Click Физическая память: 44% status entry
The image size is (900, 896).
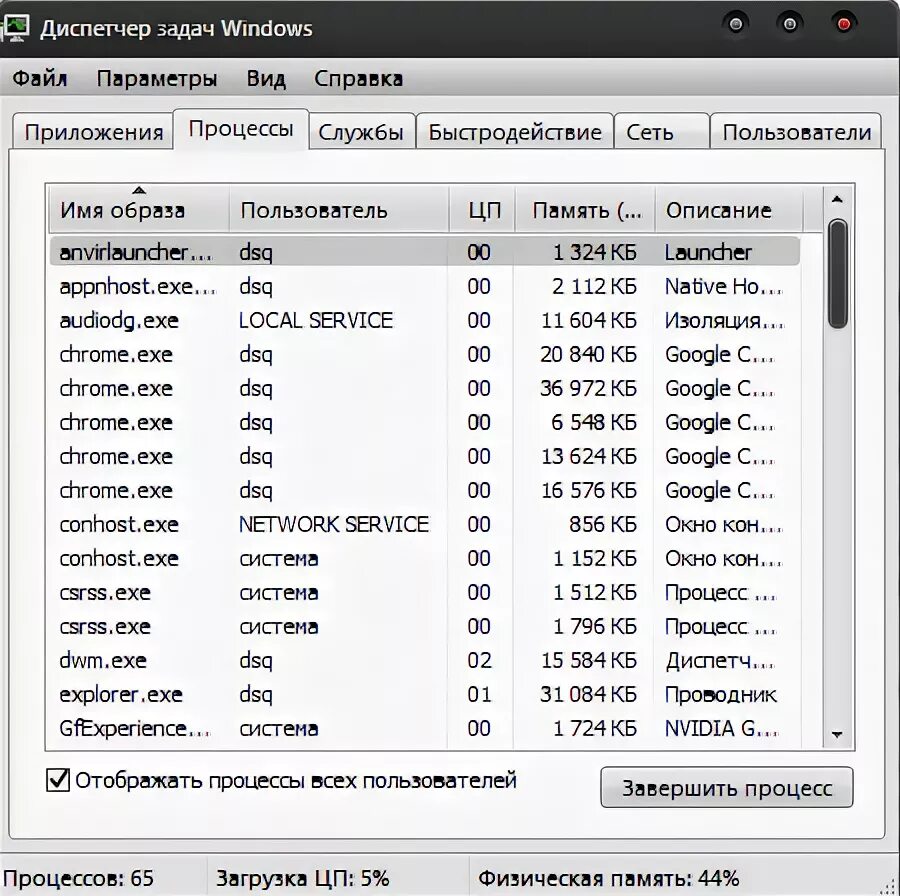tap(608, 878)
